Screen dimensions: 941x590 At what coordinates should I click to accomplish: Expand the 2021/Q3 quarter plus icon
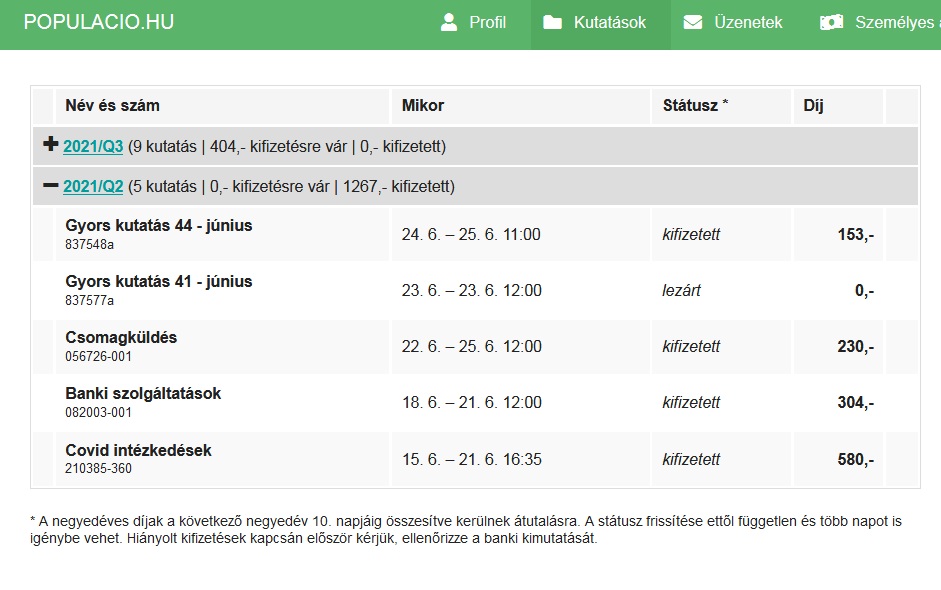[x=51, y=145]
